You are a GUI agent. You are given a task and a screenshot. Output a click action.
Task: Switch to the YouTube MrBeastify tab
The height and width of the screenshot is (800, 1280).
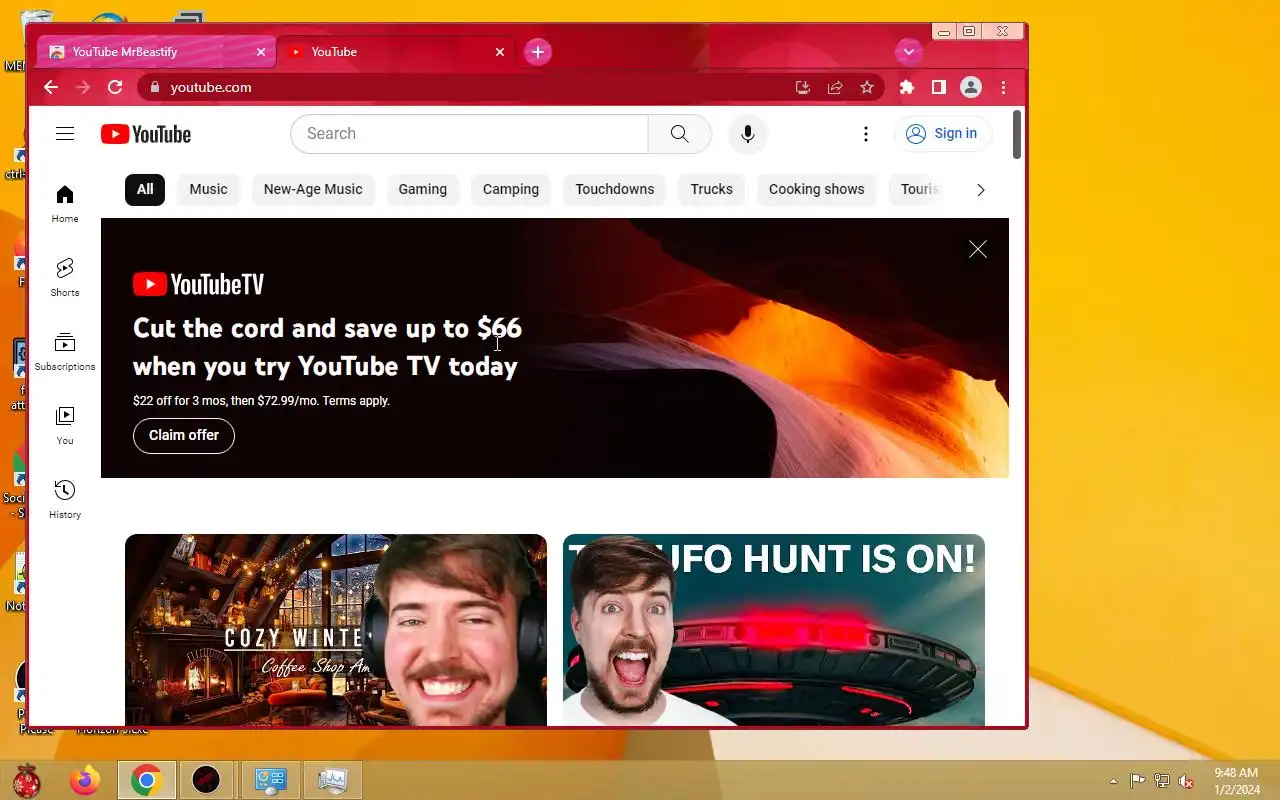(158, 52)
